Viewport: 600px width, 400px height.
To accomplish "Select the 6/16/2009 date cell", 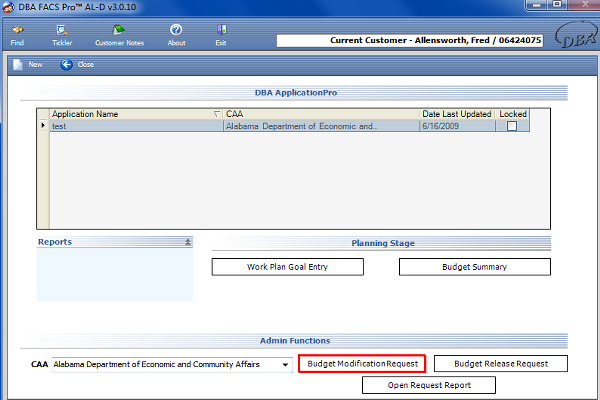I will [457, 126].
